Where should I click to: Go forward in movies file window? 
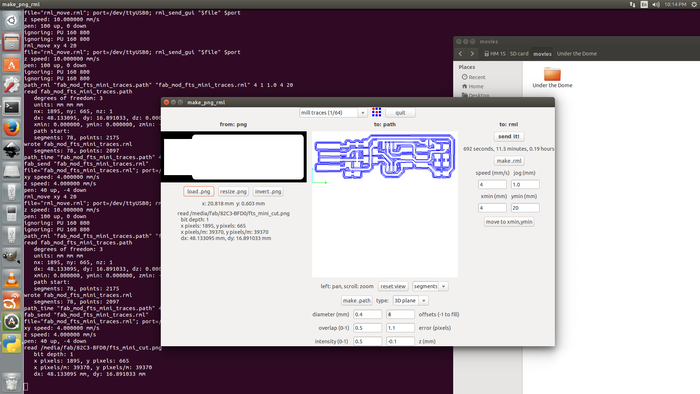[x=472, y=54]
